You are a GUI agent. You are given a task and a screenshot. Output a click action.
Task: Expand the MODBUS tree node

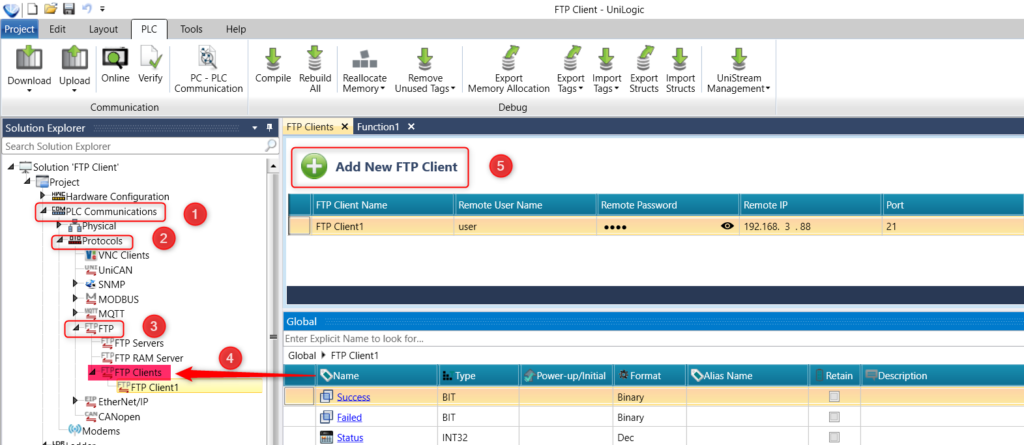[77, 299]
